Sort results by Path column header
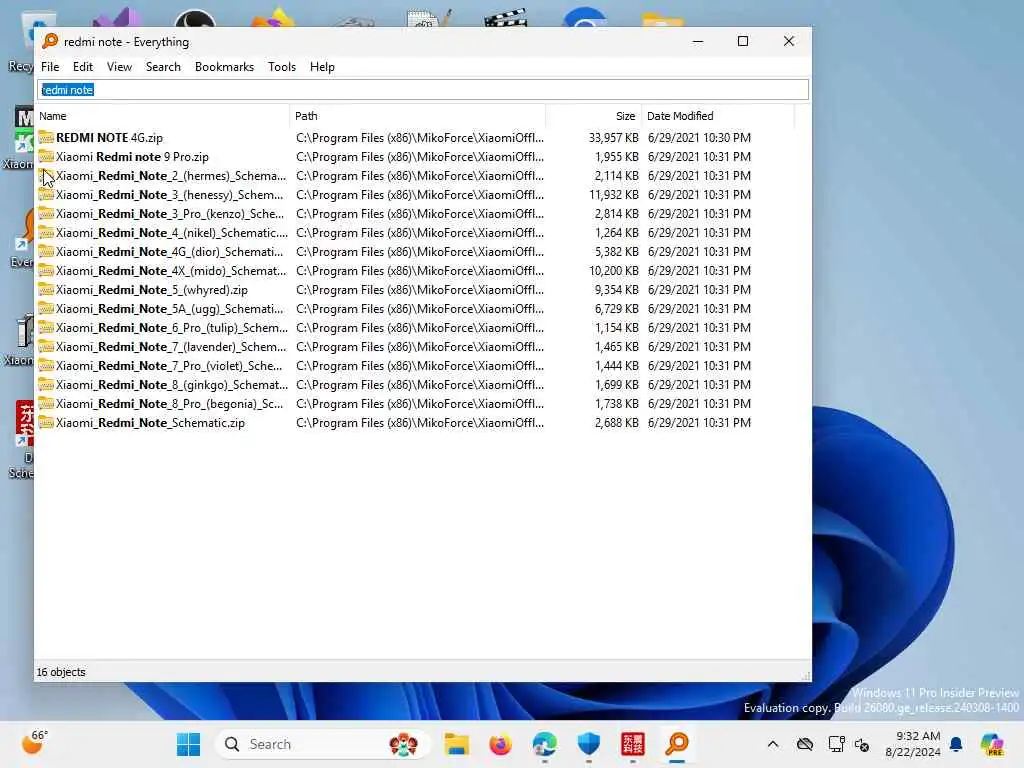Screen dimensions: 1024x768 tap(418, 116)
